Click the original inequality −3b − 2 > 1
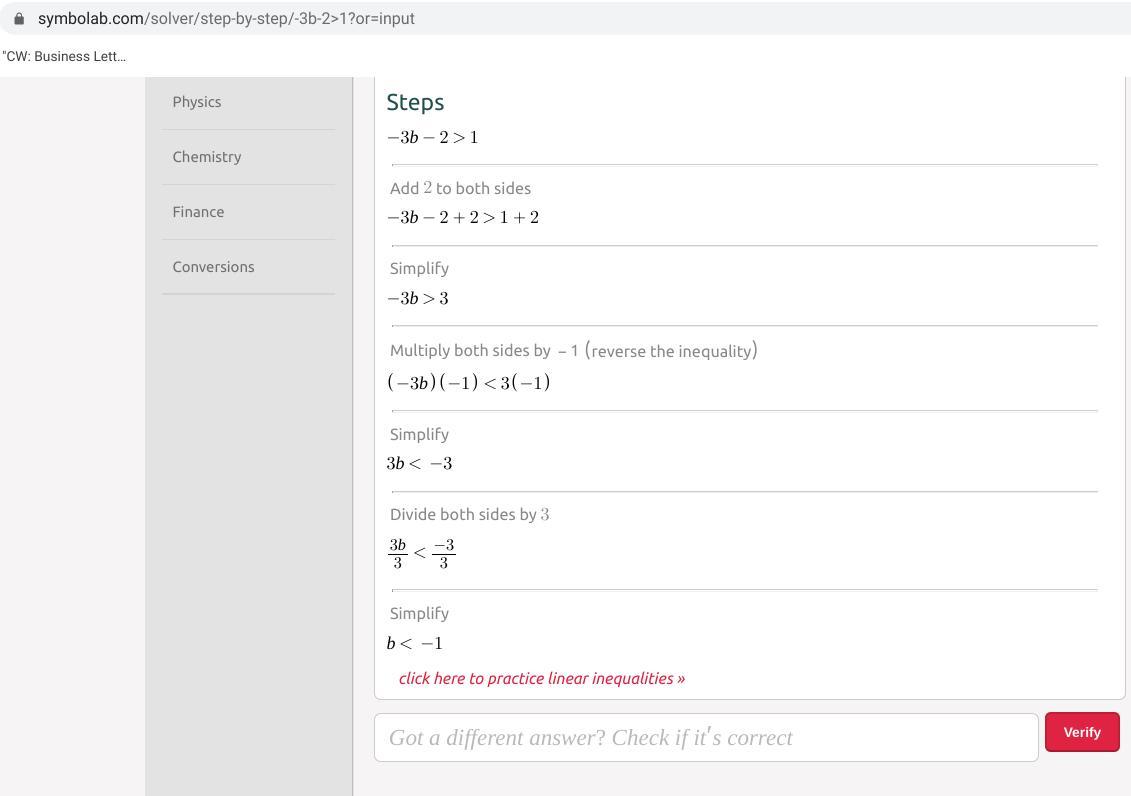 click(432, 138)
